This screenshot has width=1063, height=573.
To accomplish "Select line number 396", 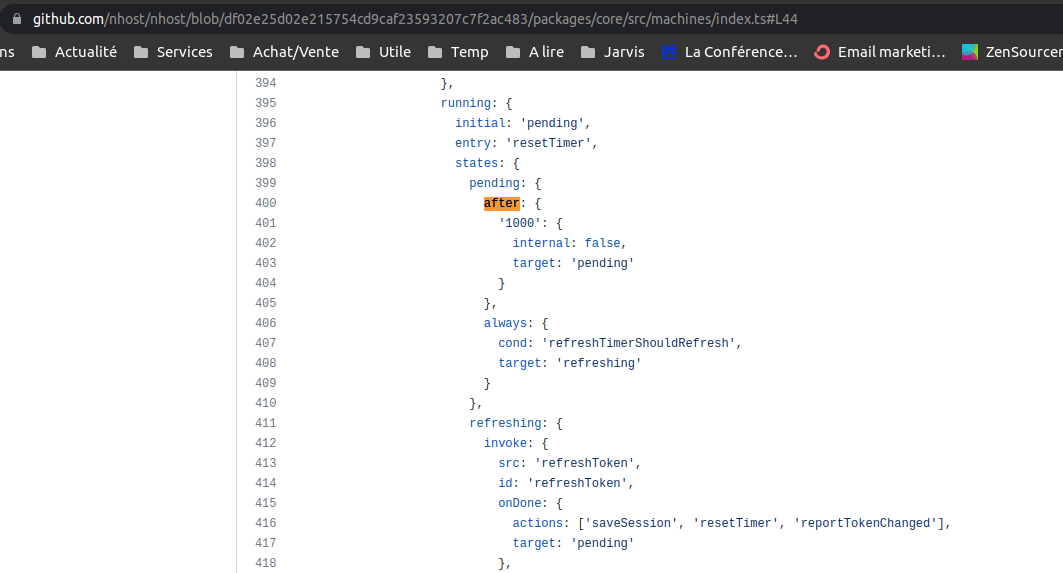I will (266, 123).
